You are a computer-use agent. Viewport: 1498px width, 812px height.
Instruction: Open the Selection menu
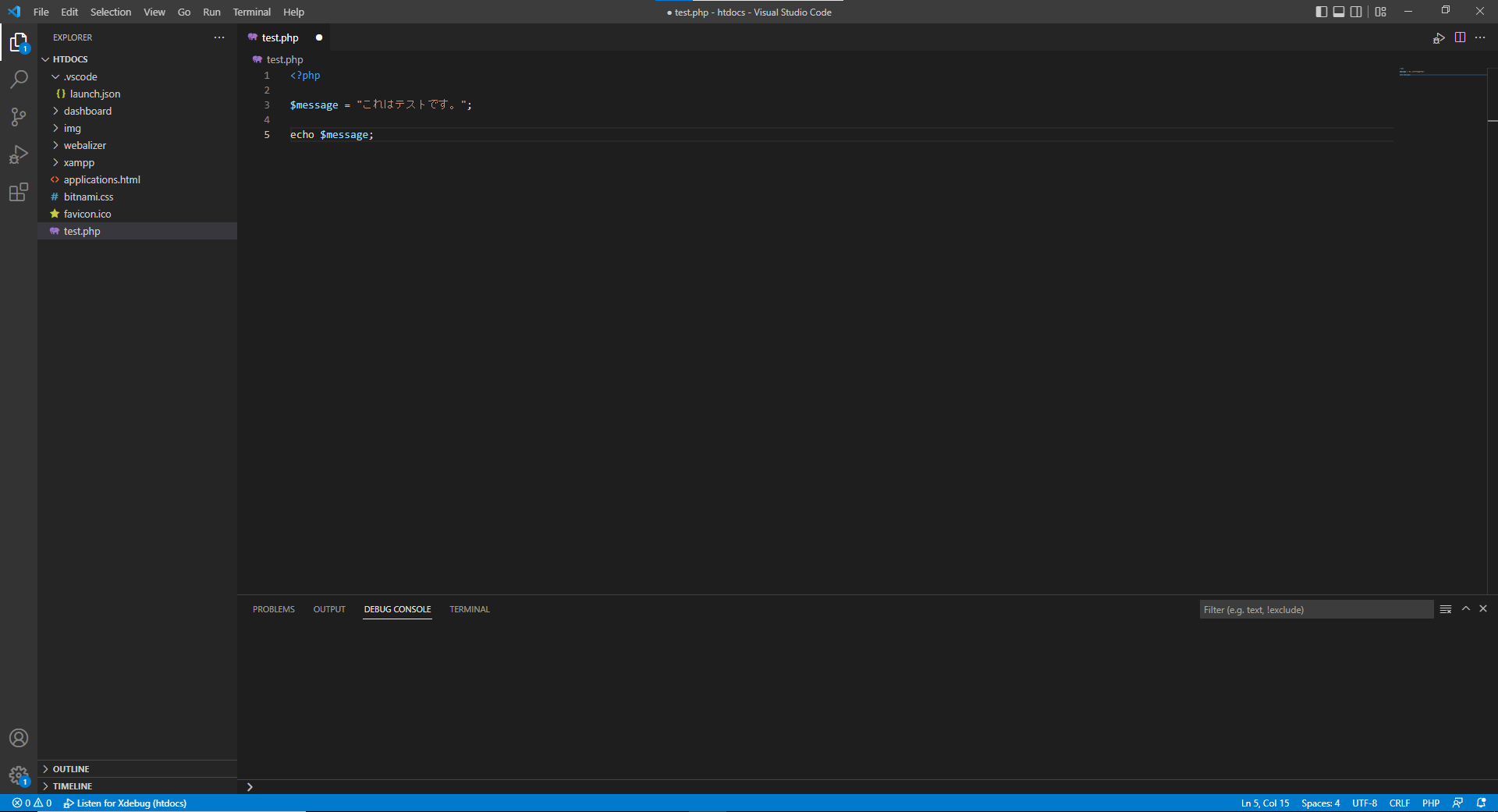tap(111, 12)
